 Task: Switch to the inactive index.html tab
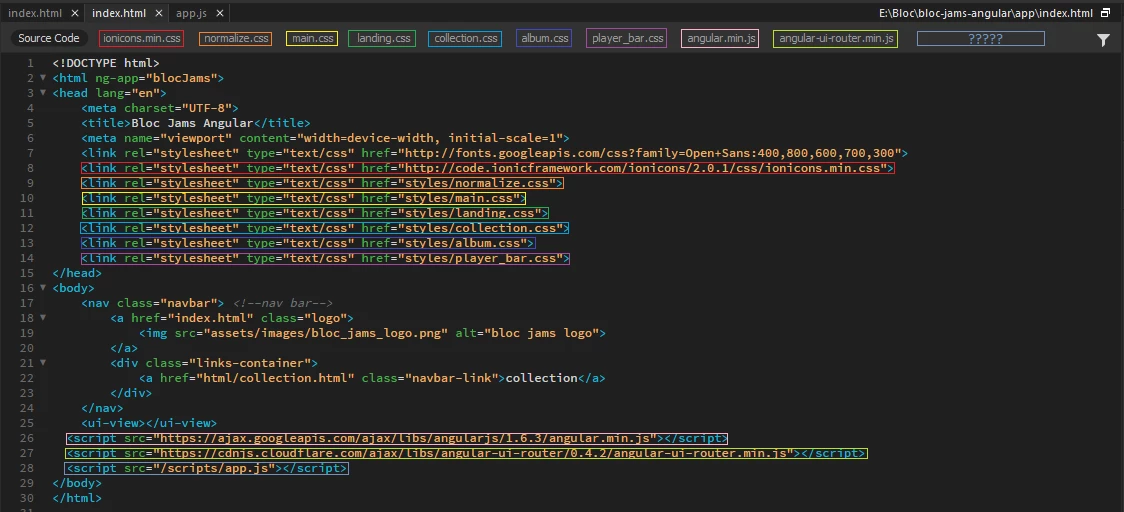pyautogui.click(x=35, y=13)
